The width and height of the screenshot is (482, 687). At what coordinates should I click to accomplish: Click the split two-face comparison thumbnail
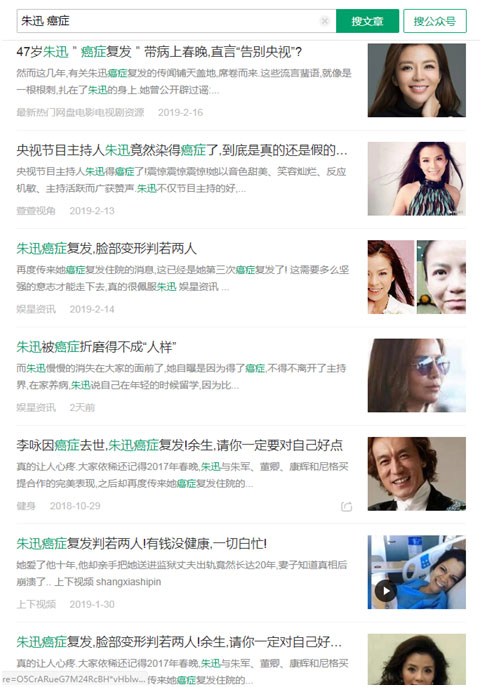coord(417,277)
